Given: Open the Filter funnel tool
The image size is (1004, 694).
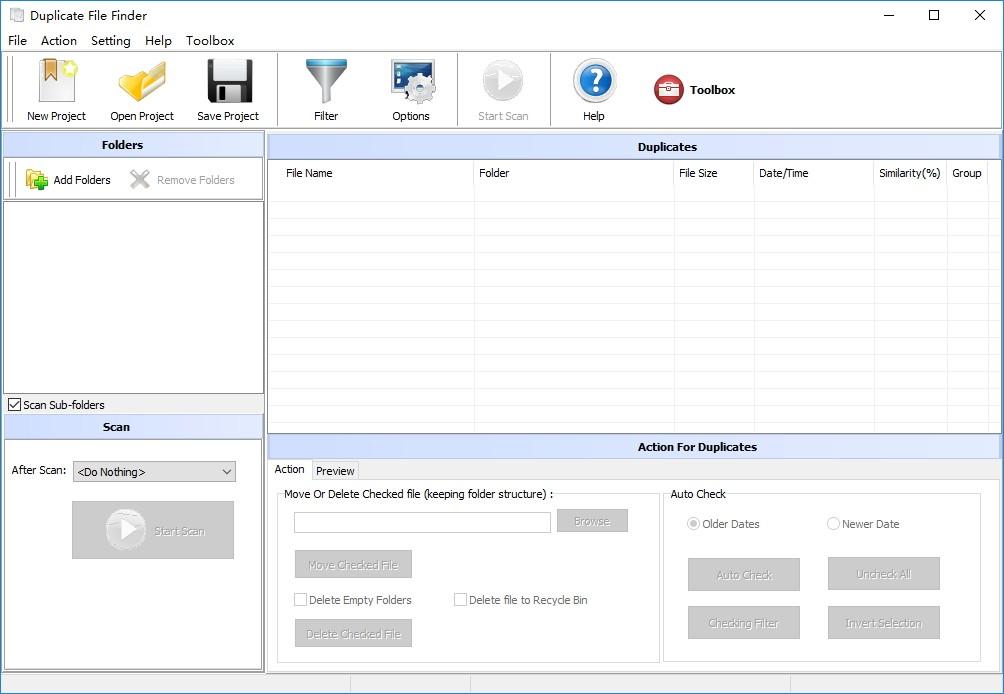Looking at the screenshot, I should coord(326,81).
